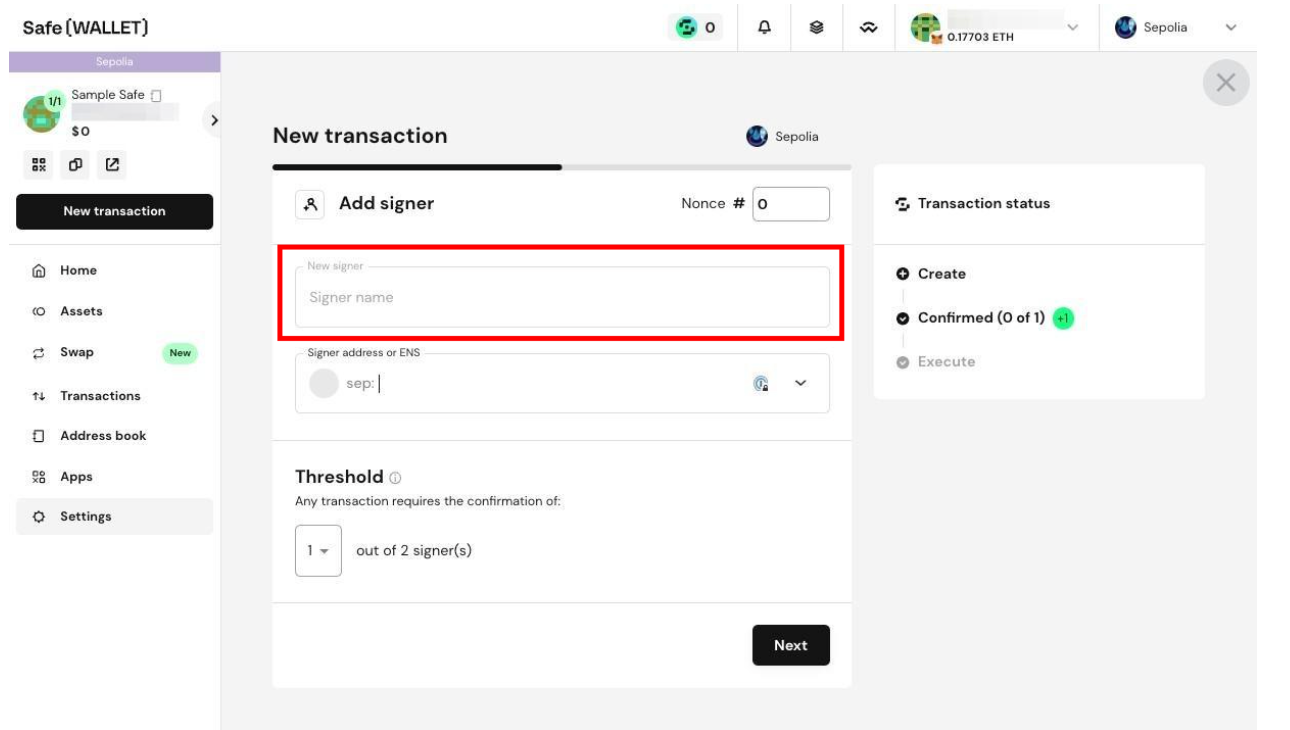1290x730 pixels.
Task: Click the Next button
Action: pos(790,645)
